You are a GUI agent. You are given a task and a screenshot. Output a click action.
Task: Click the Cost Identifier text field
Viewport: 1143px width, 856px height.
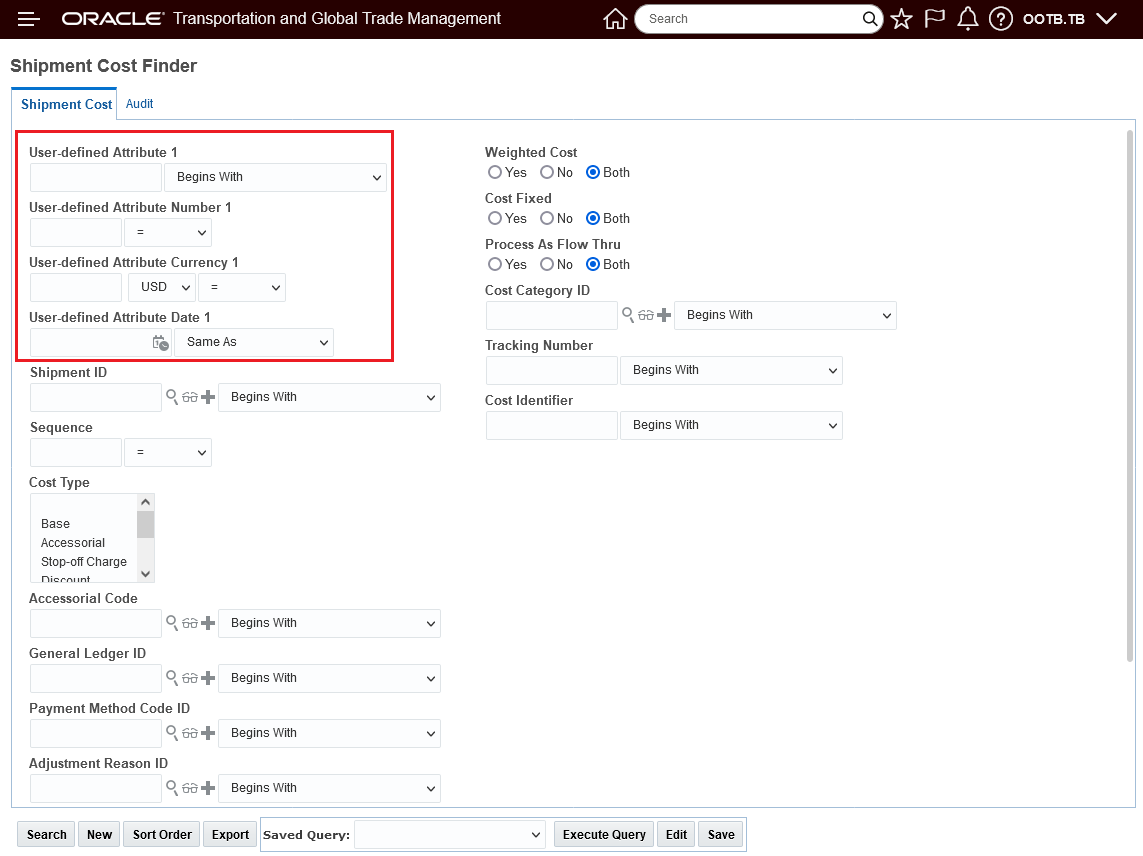551,425
